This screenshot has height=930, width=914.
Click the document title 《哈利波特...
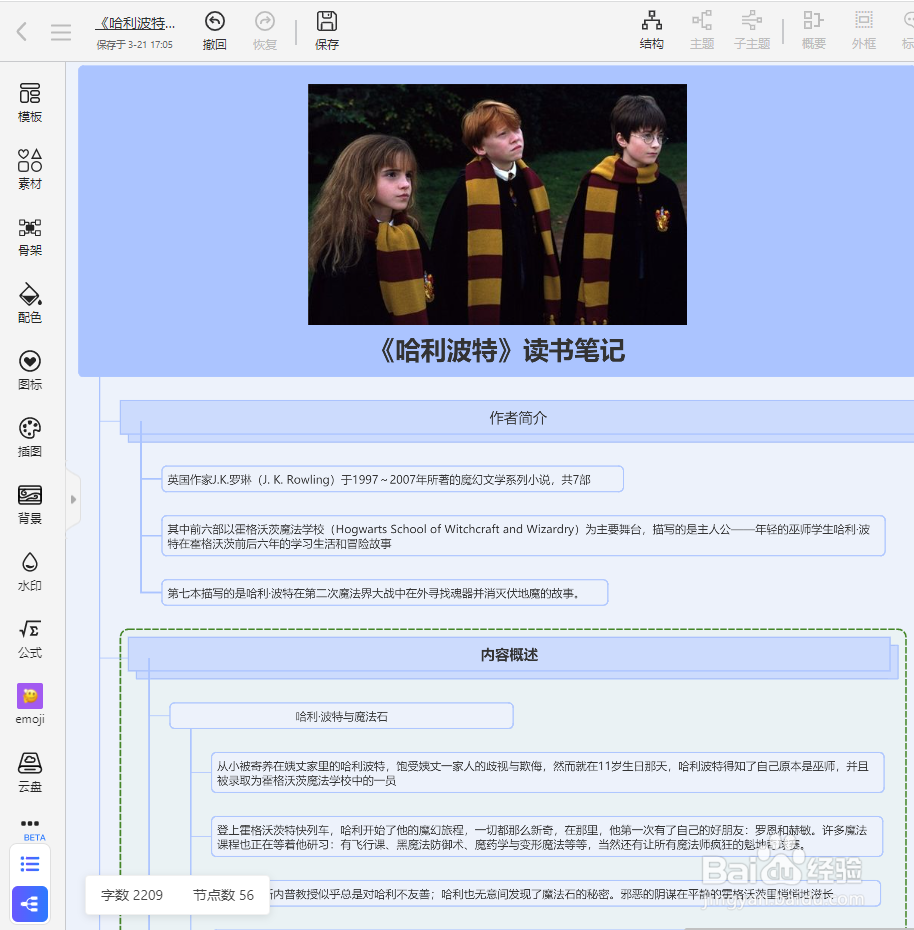(x=136, y=23)
